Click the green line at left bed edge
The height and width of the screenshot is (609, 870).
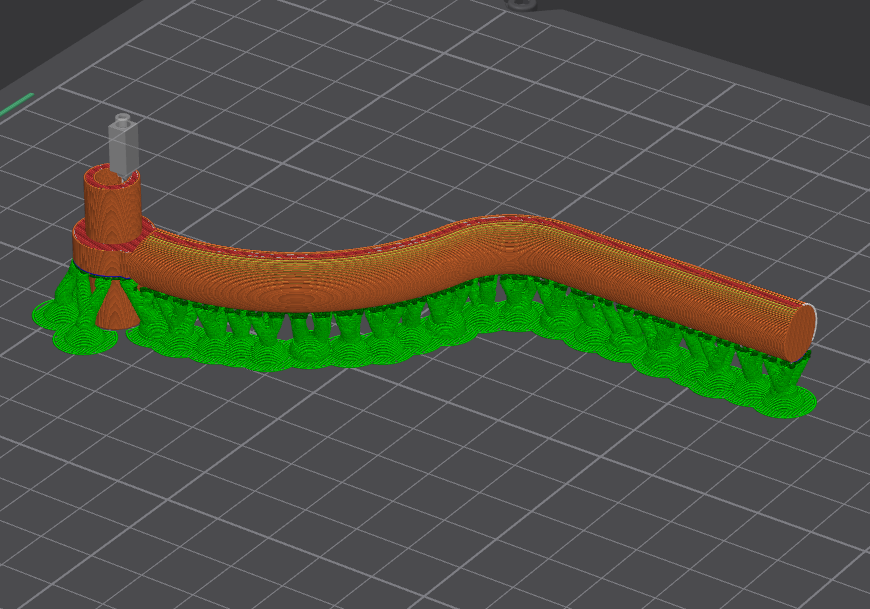pyautogui.click(x=16, y=103)
